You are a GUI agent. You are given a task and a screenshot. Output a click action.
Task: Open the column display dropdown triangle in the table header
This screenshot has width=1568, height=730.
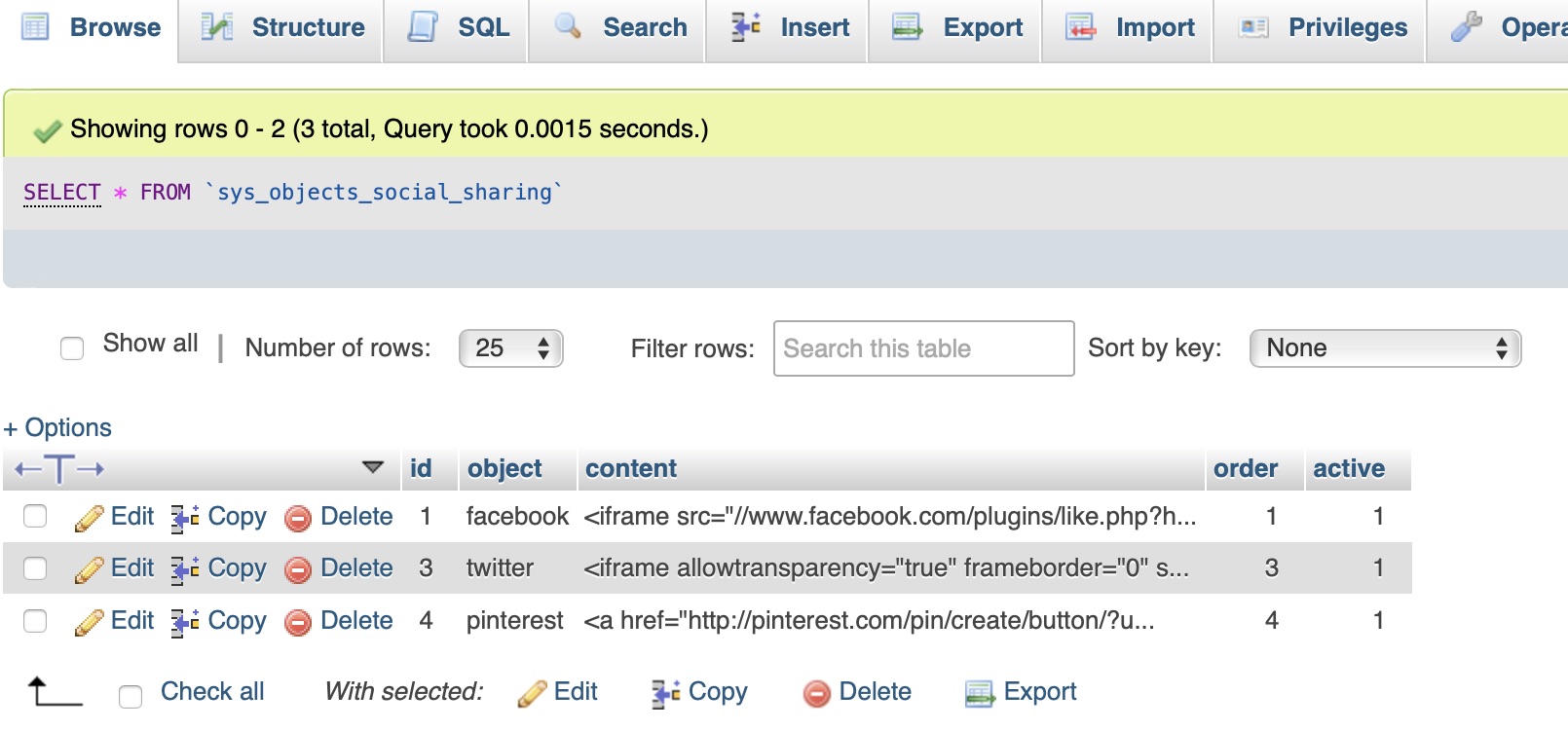pos(372,467)
